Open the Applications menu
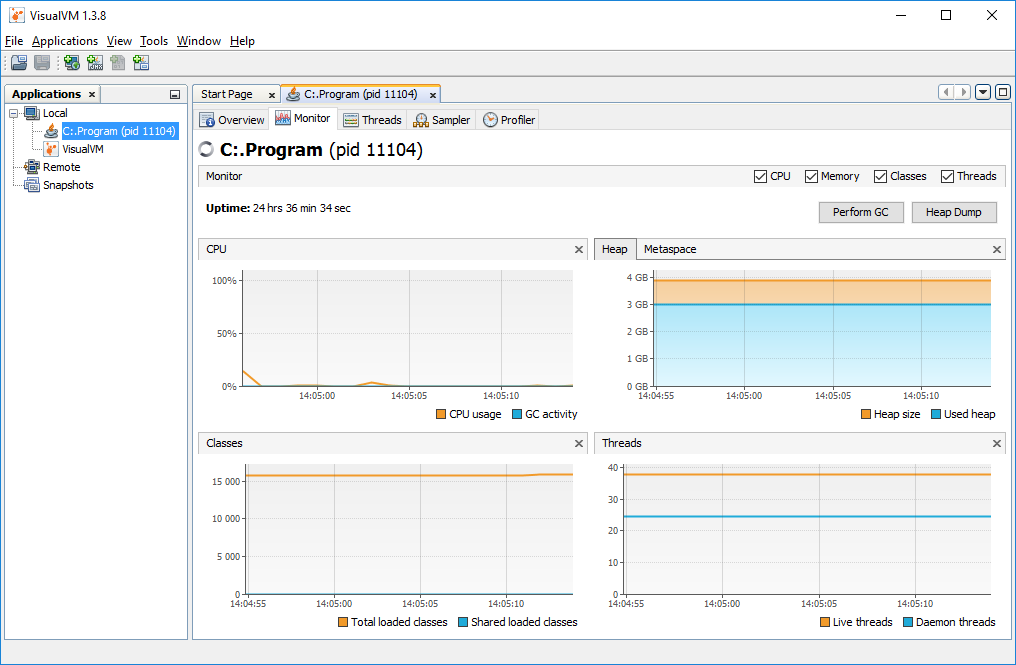Image resolution: width=1016 pixels, height=665 pixels. tap(65, 41)
